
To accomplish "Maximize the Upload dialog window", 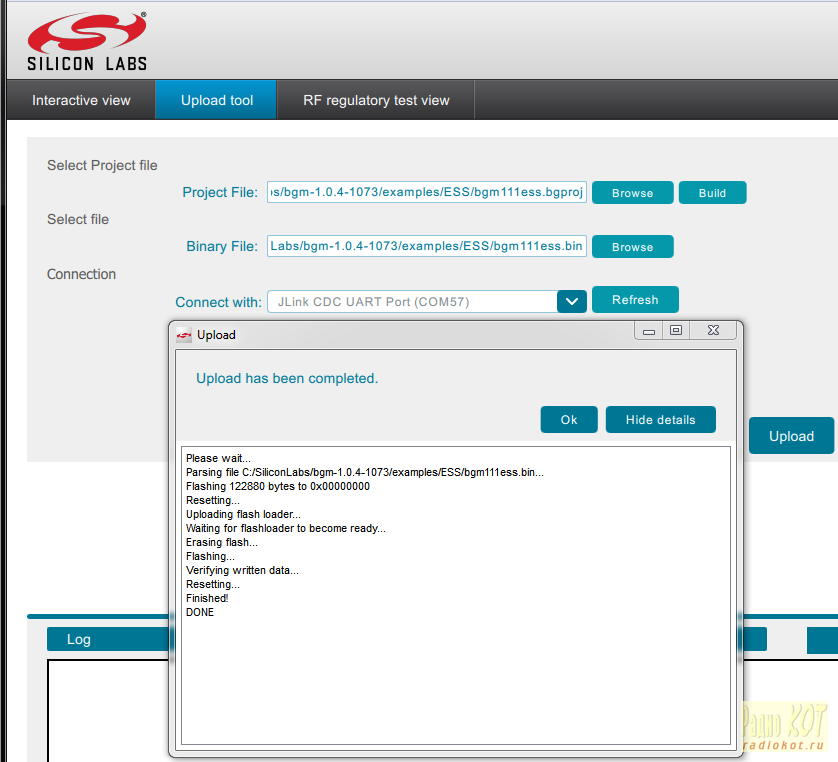I will pyautogui.click(x=676, y=331).
